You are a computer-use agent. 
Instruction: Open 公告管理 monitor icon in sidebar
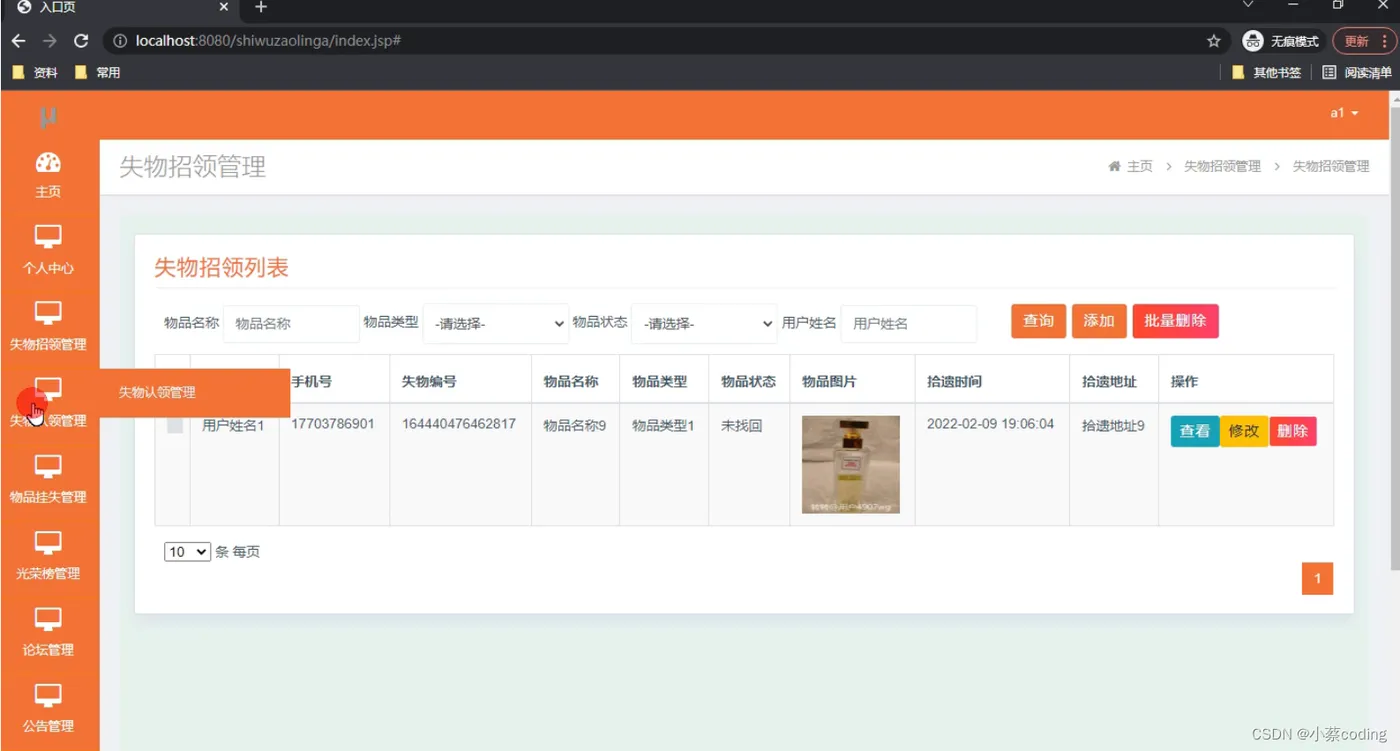pos(48,695)
